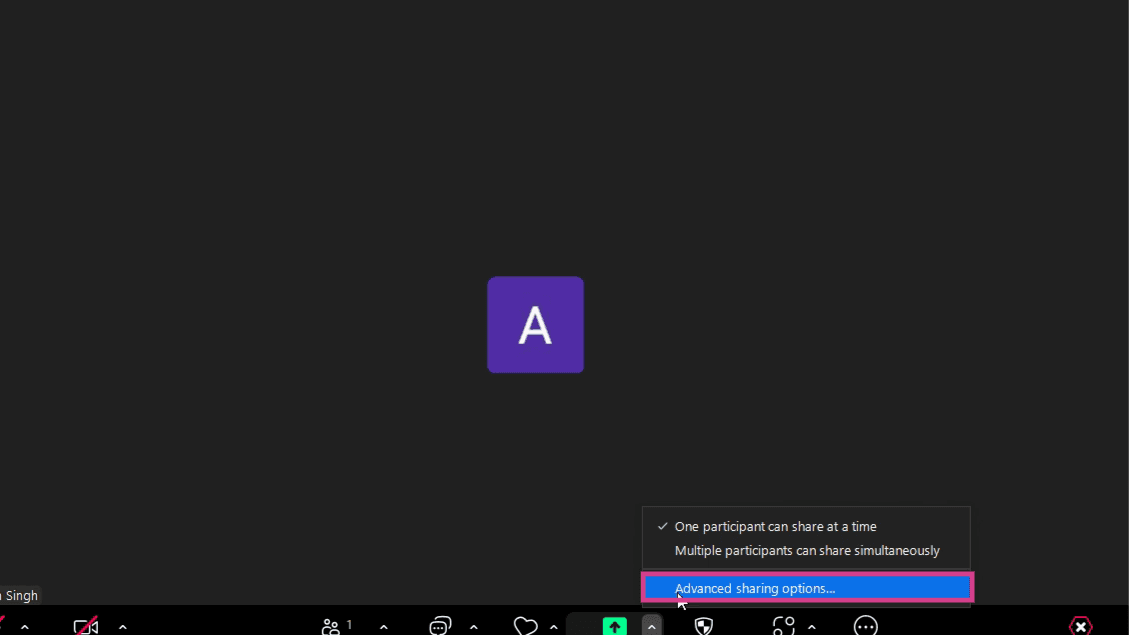
Task: Click the green Share Screen arrow icon
Action: (x=614, y=626)
